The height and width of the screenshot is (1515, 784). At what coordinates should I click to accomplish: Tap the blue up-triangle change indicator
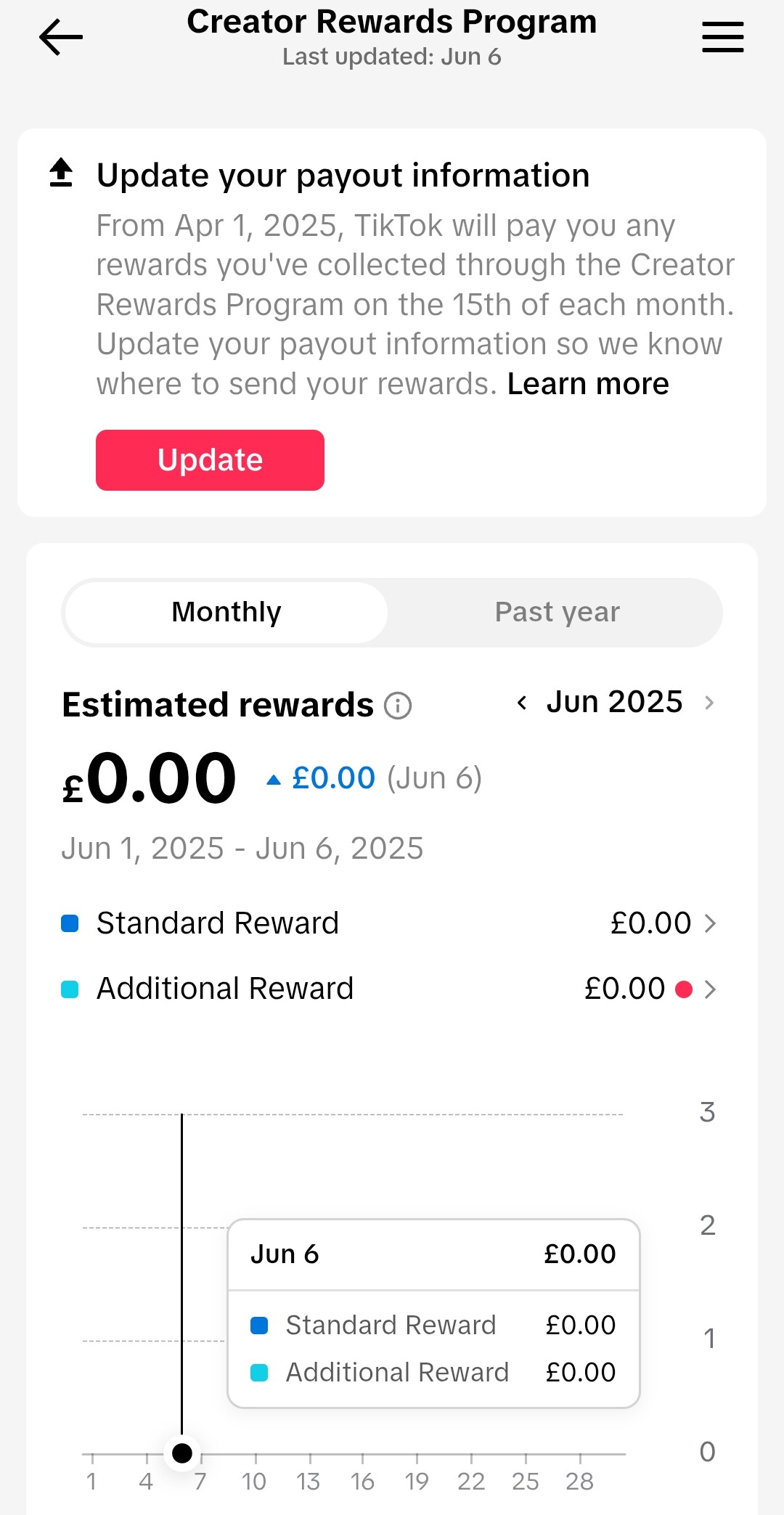pyautogui.click(x=274, y=780)
